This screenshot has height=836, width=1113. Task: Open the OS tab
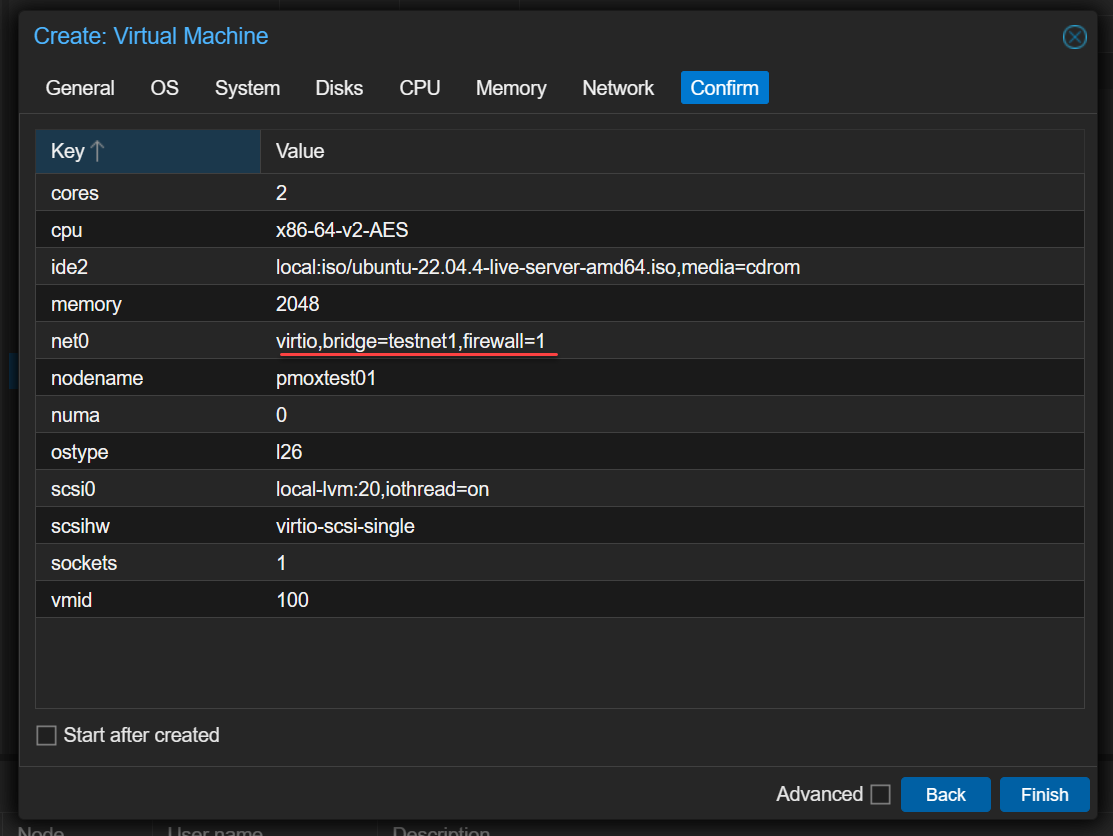pos(165,88)
